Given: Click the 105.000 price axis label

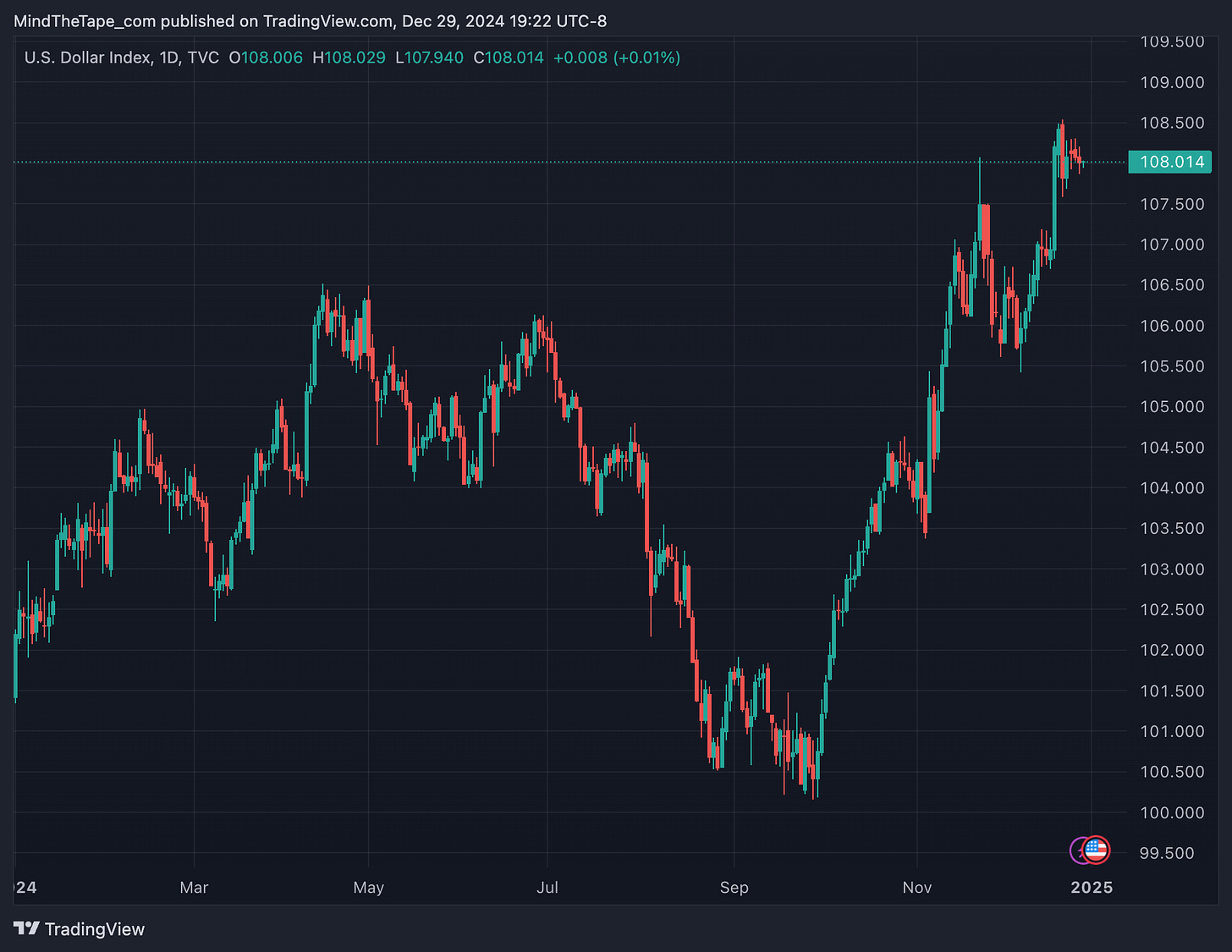Looking at the screenshot, I should (1172, 407).
